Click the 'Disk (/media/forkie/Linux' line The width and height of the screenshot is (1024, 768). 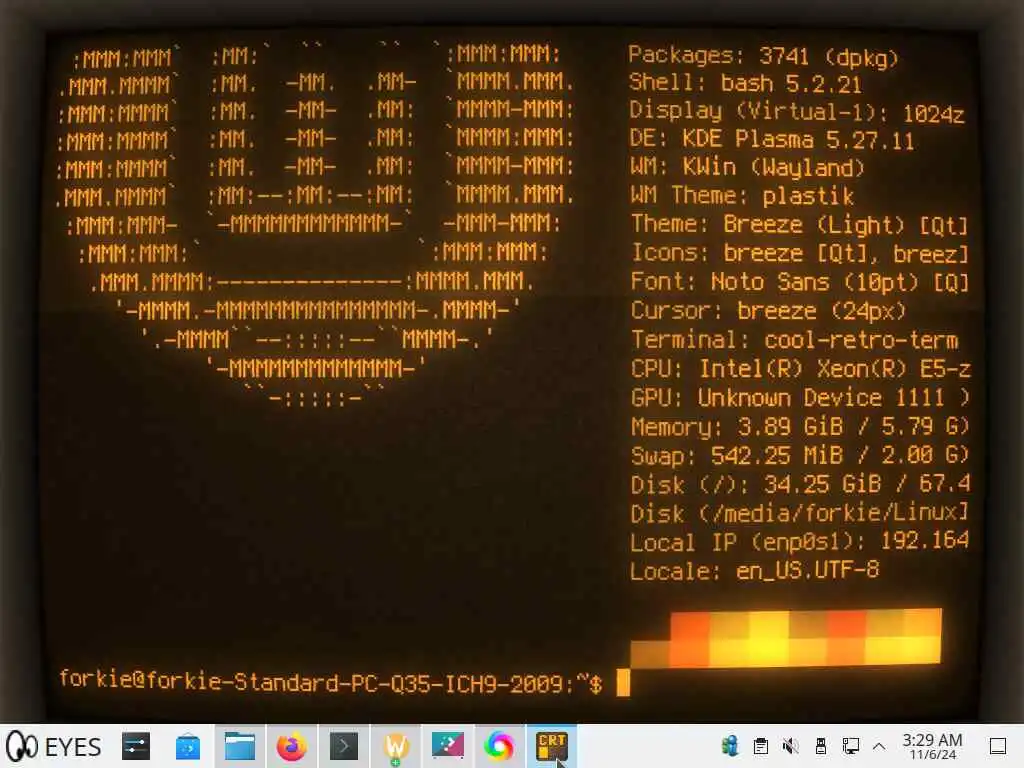point(800,513)
